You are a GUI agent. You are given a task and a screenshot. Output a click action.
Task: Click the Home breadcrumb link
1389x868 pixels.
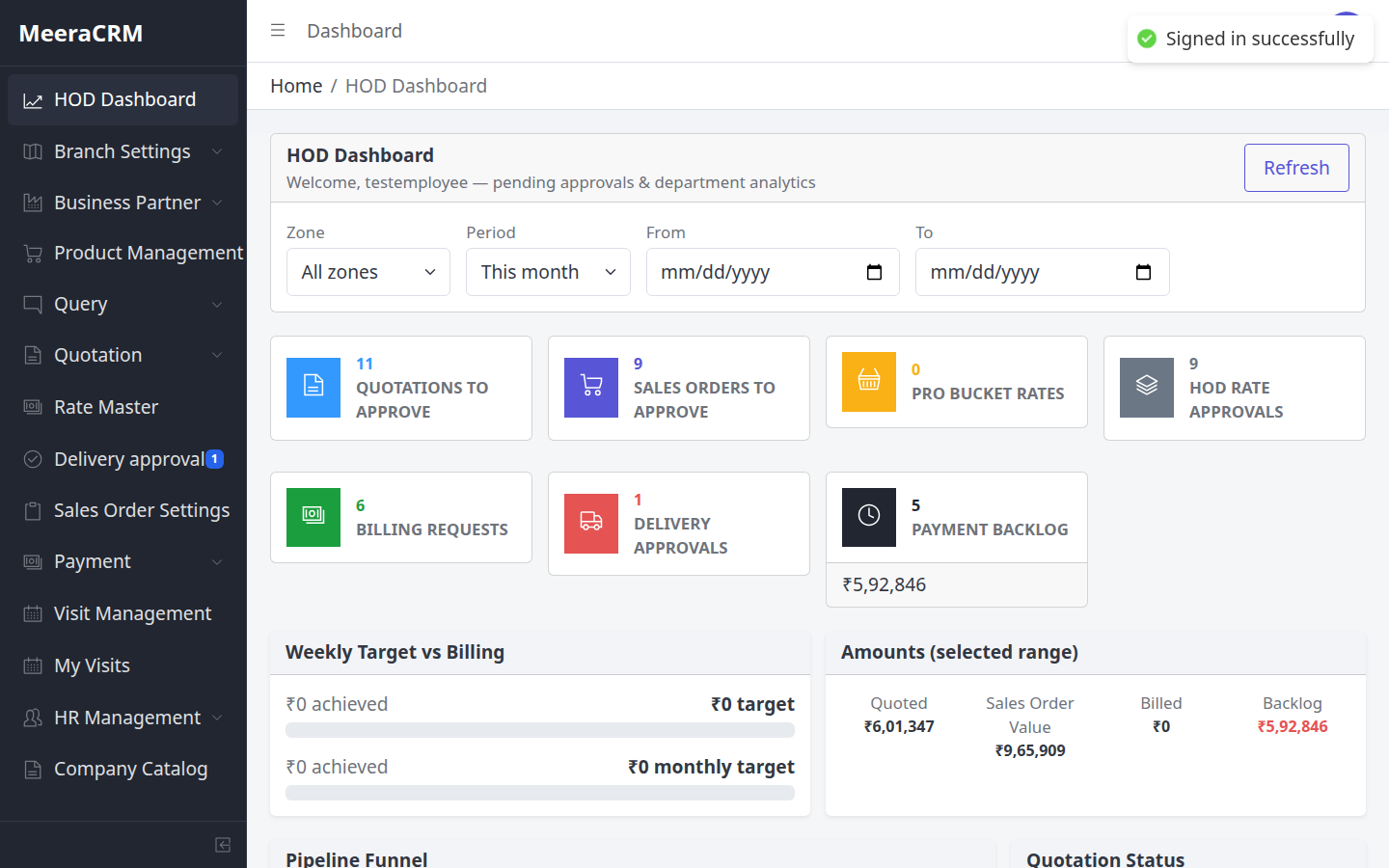click(x=296, y=86)
